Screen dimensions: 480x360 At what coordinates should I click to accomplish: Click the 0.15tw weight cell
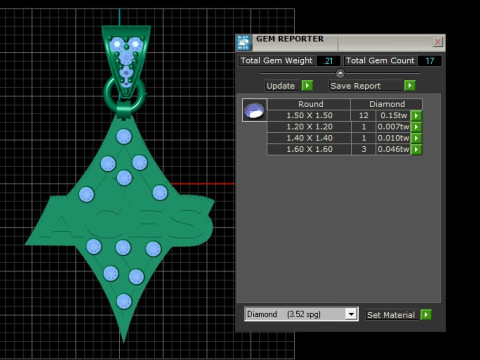coord(393,115)
